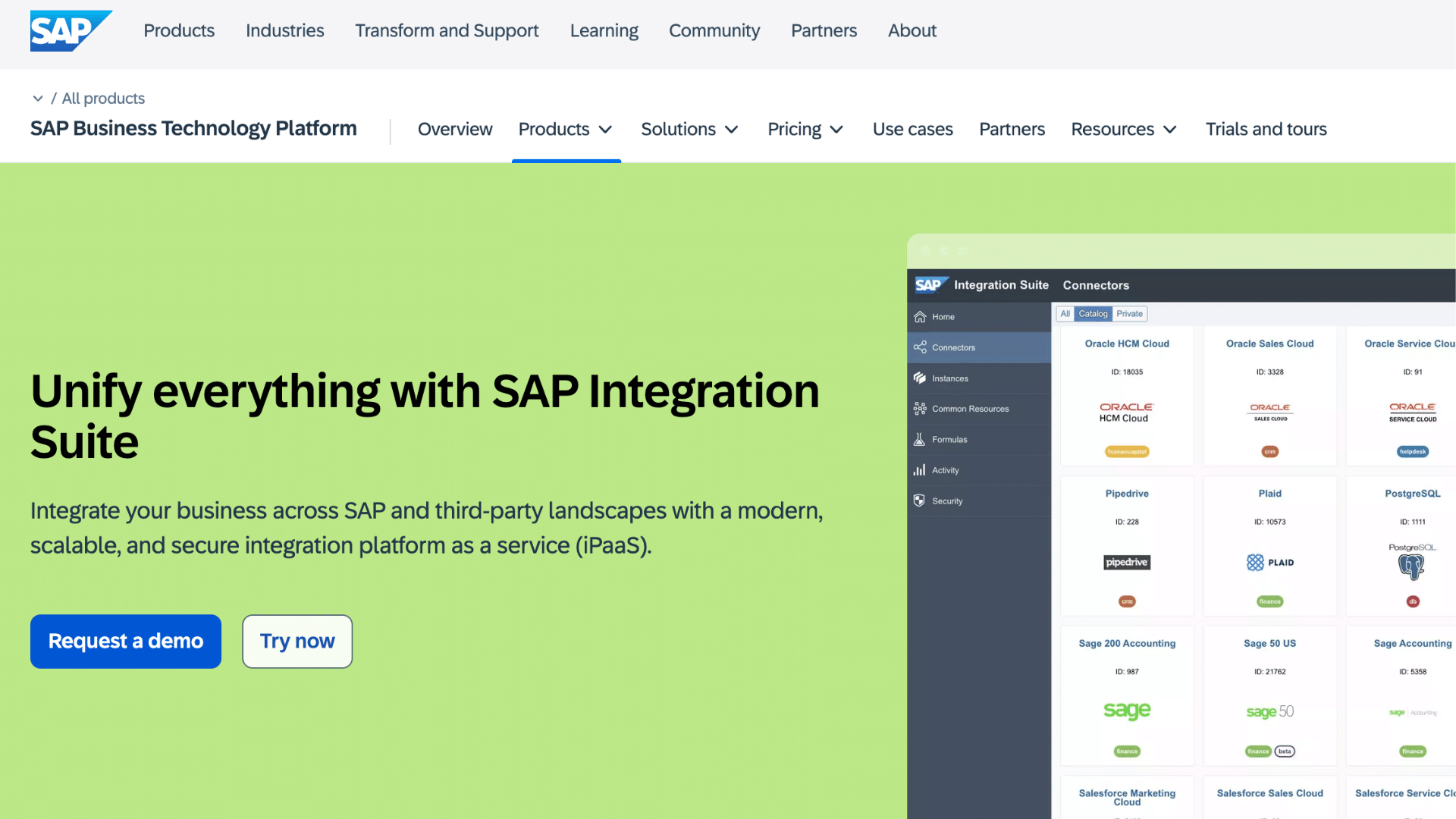Screen dimensions: 1456x819
Task: Expand the Resources chevron menu
Action: pos(1123,129)
